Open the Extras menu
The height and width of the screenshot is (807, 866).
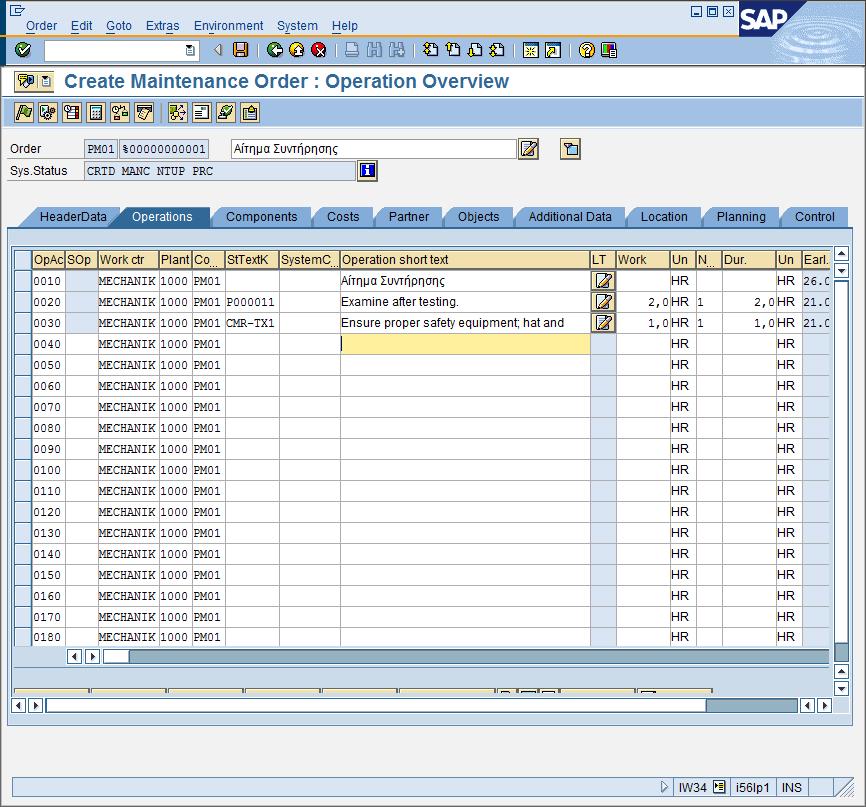click(162, 26)
